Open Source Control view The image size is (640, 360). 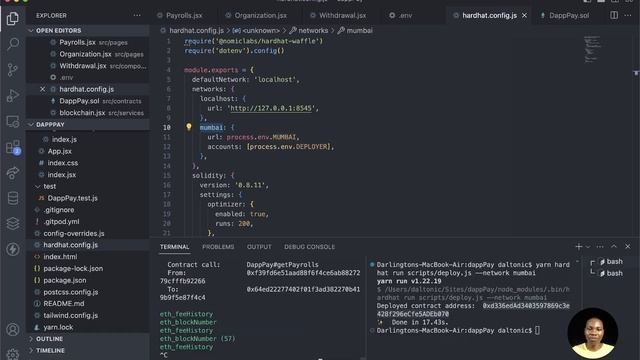(x=13, y=70)
